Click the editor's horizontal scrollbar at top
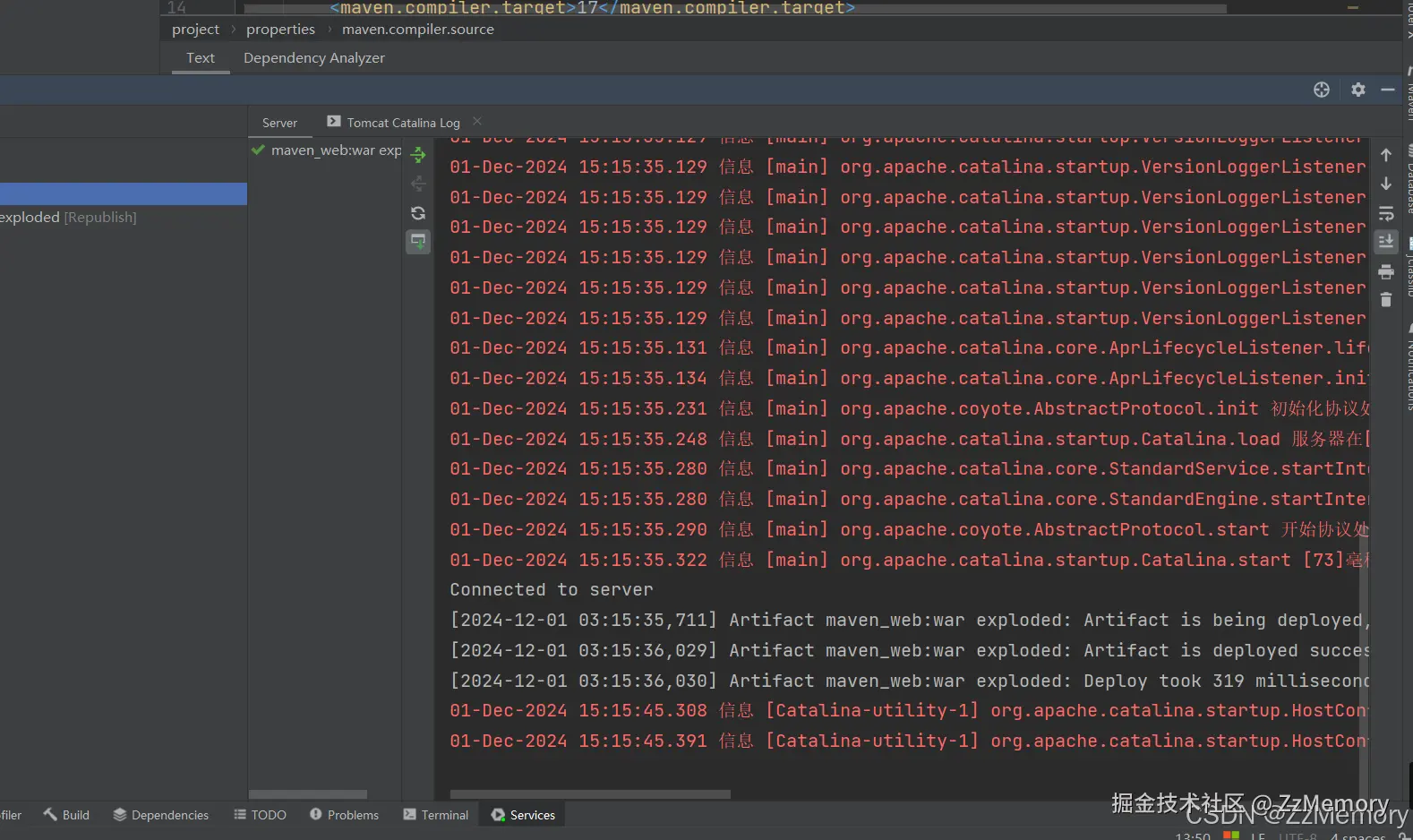 (734, 9)
